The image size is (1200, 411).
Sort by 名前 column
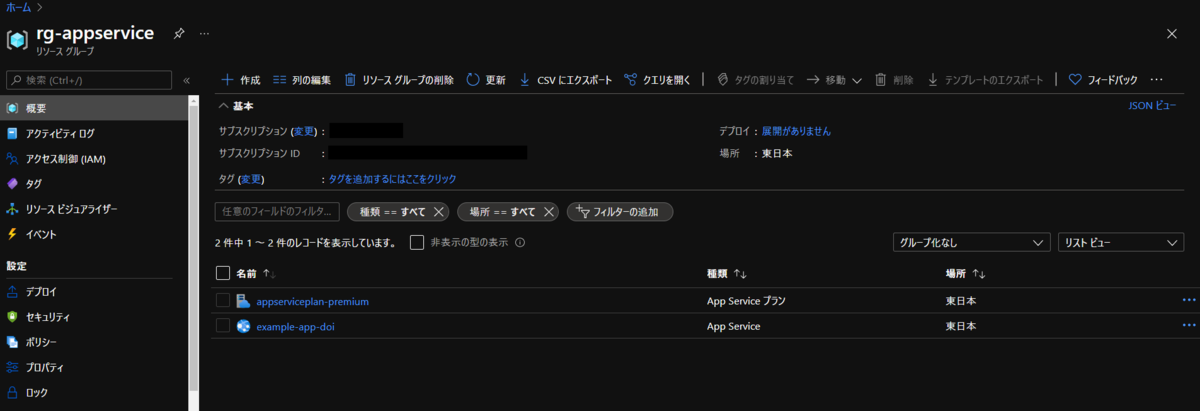click(256, 273)
